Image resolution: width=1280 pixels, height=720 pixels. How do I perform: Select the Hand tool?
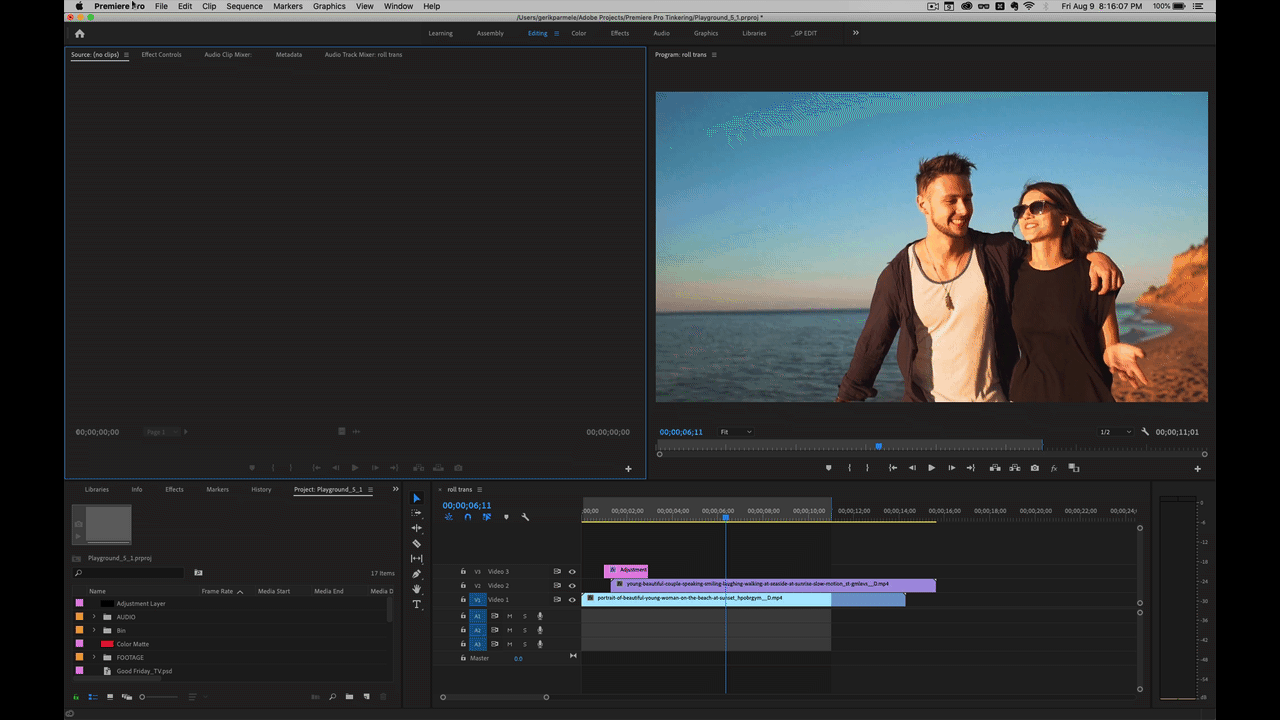coord(416,589)
